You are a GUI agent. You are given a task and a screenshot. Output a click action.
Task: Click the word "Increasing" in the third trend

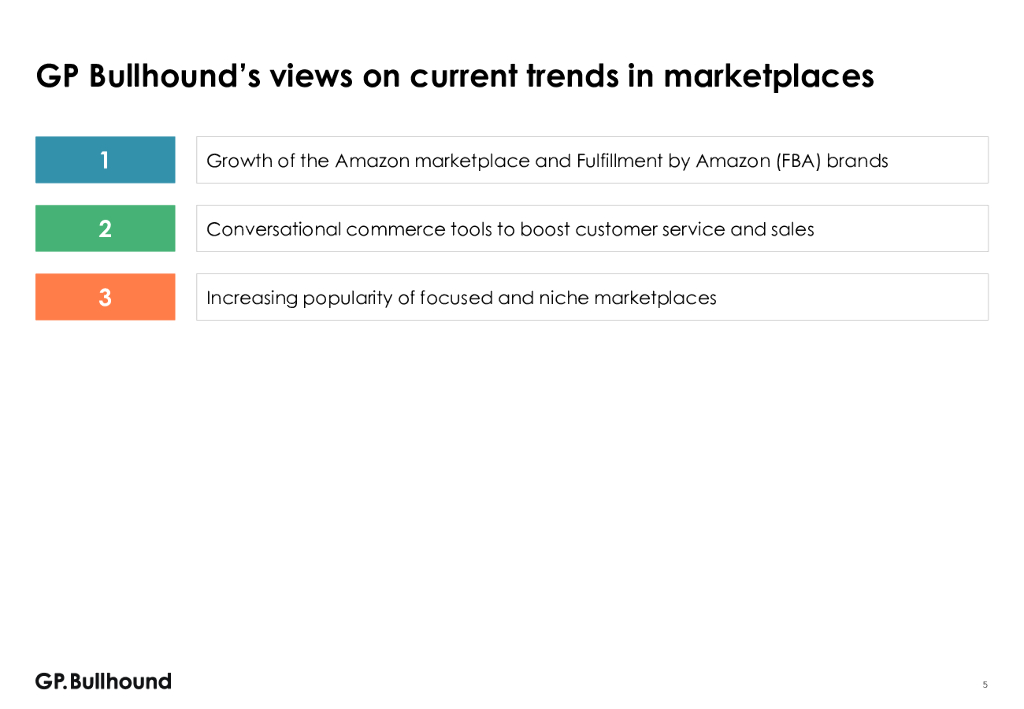coord(246,298)
